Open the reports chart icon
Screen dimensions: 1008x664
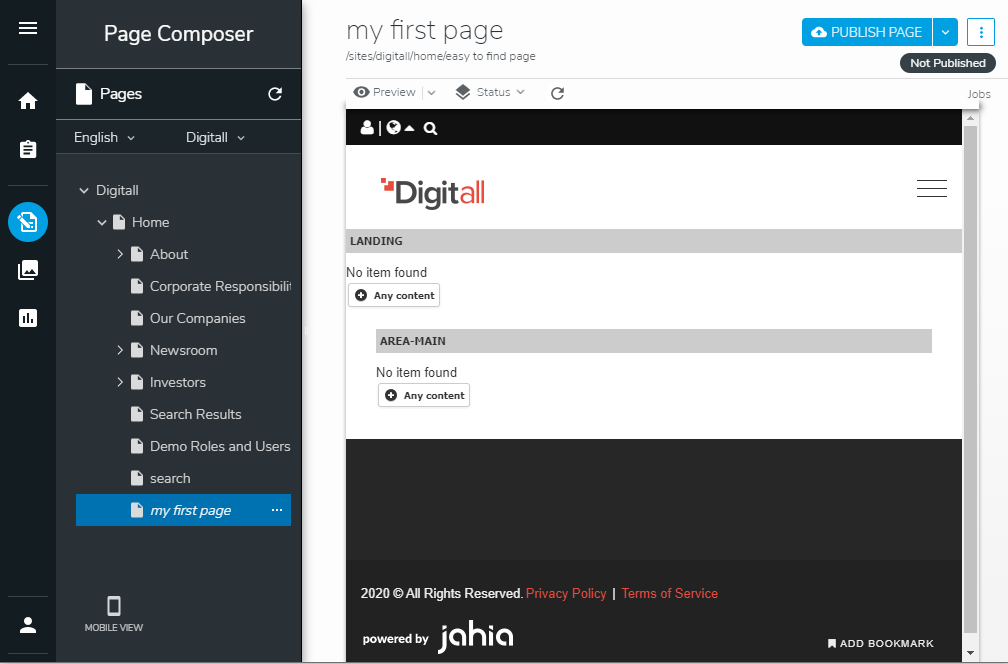pos(28,318)
